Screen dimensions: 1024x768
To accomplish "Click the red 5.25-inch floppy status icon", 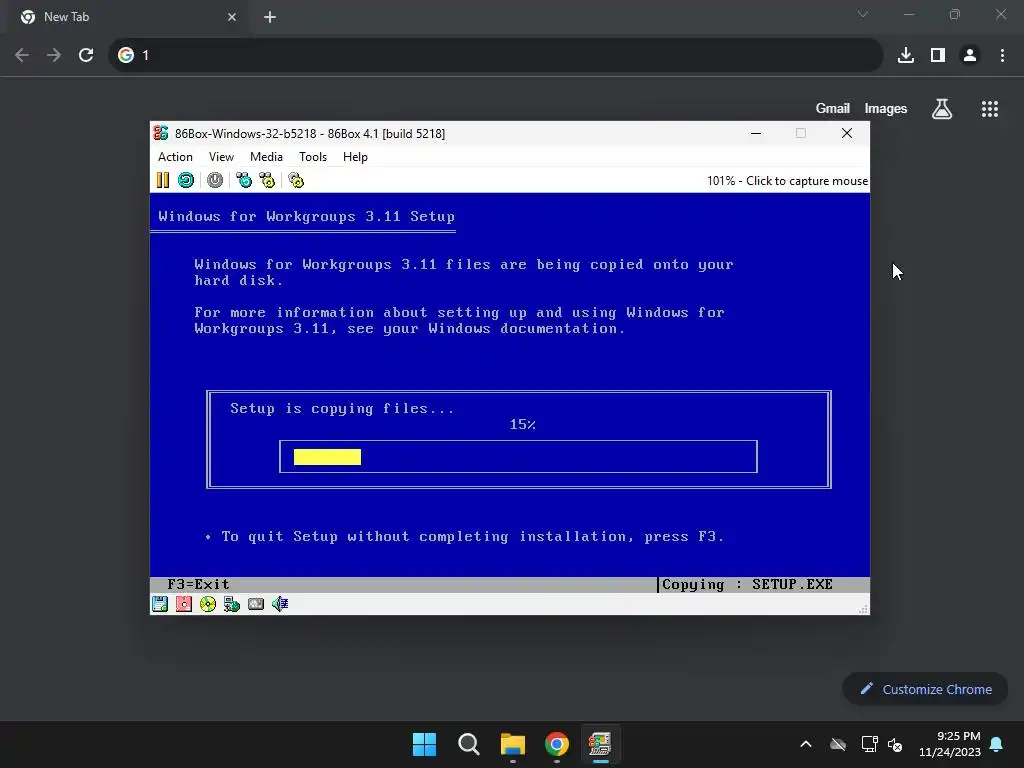I will [184, 604].
